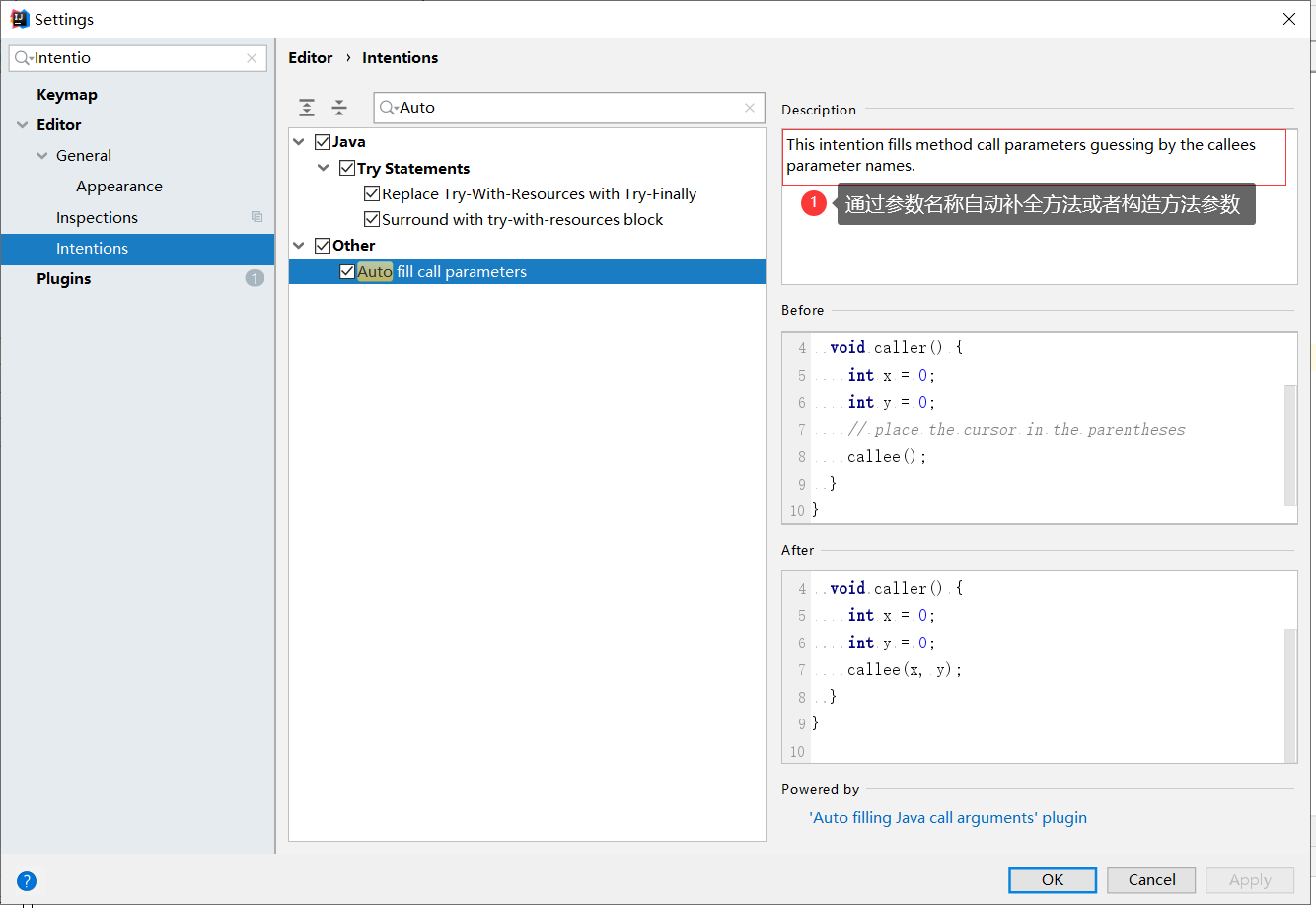
Task: Open the Inspections settings page
Action: 97,218
